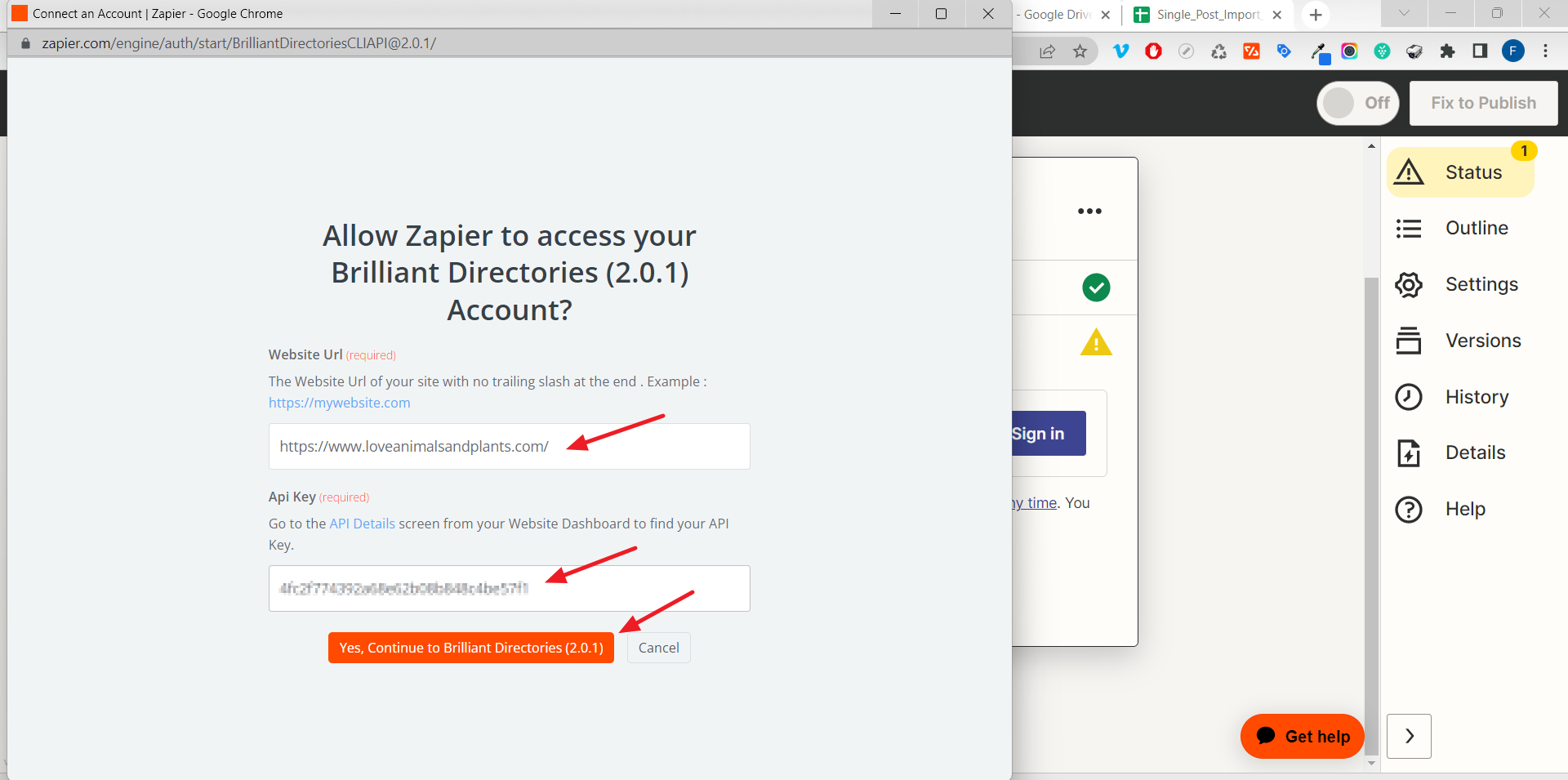Screen dimensions: 1568x780
Task: Open the Details file icon
Action: coord(1409,452)
